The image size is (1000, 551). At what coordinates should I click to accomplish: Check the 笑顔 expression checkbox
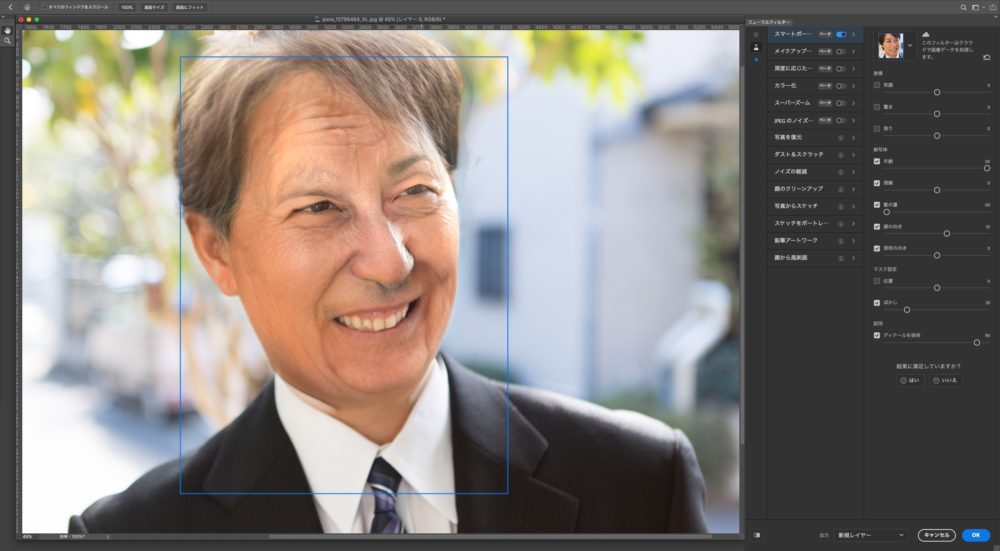[x=877, y=85]
